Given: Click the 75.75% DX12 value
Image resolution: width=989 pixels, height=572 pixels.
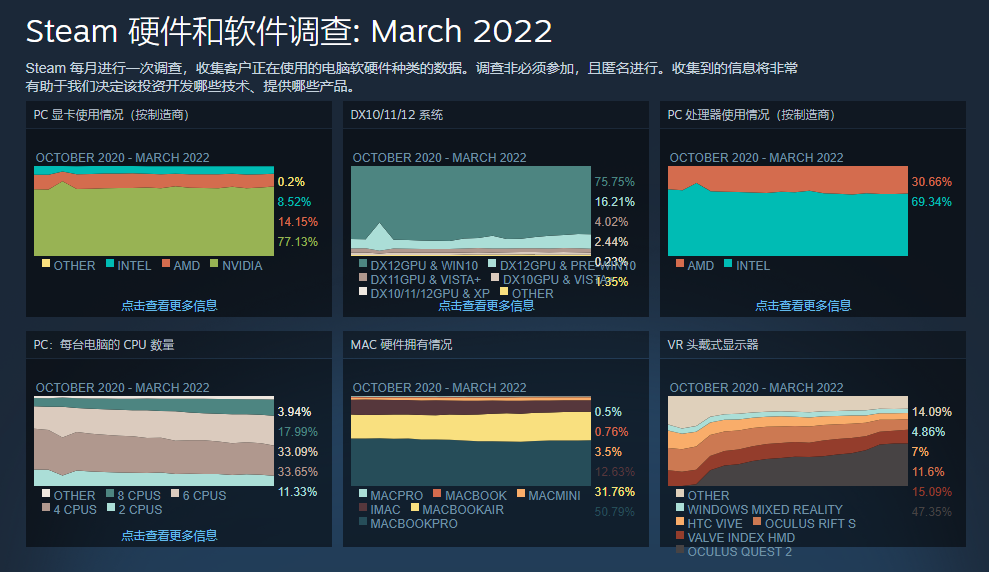Looking at the screenshot, I should tap(614, 182).
